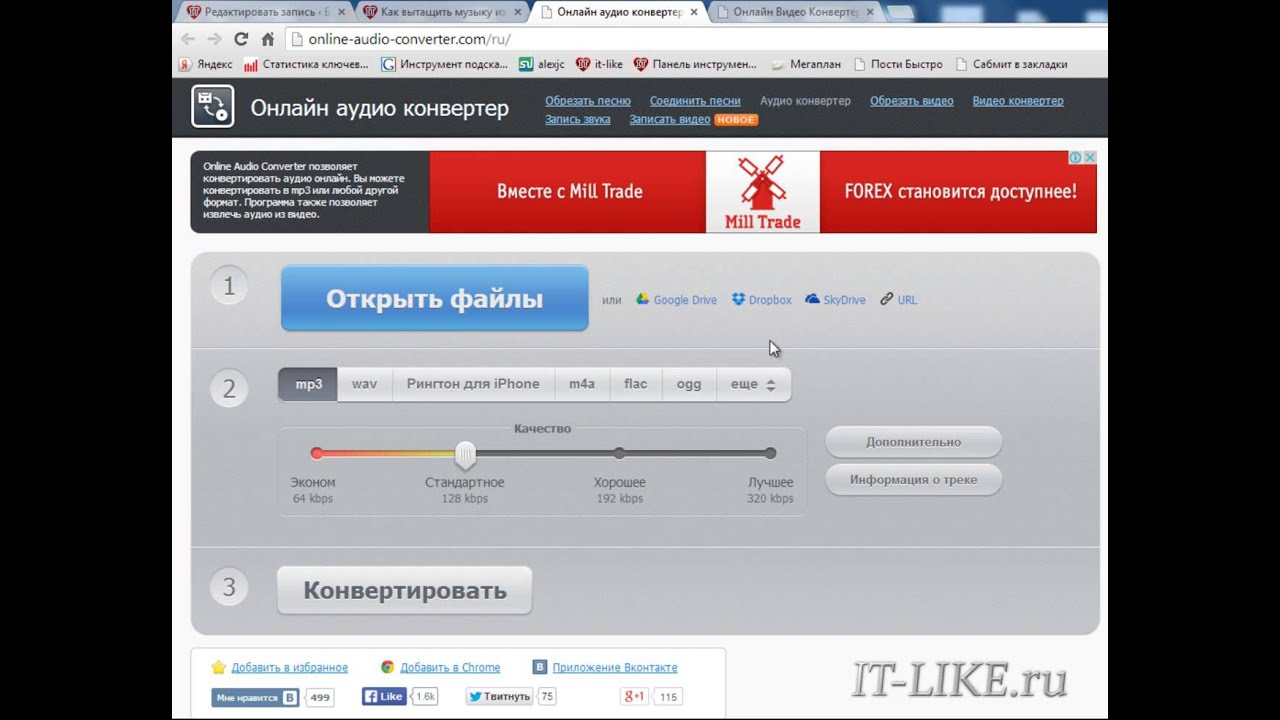
Task: Choose file from Dropbox
Action: (762, 300)
